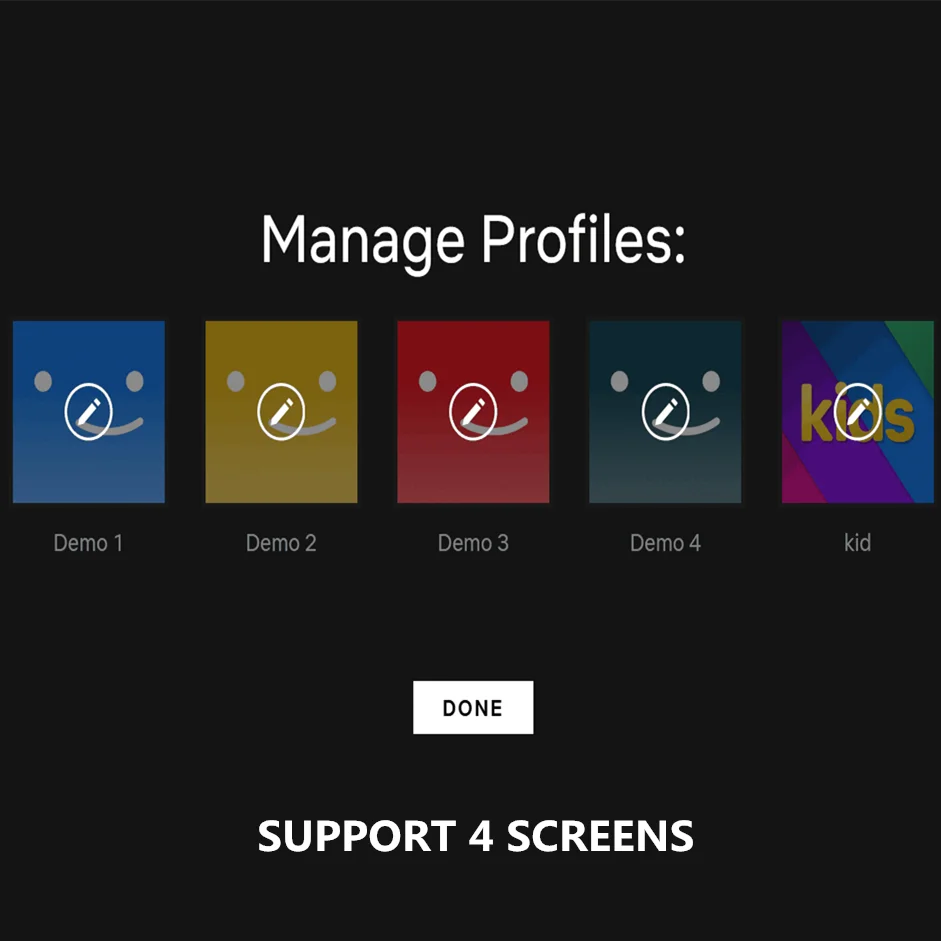This screenshot has height=941, width=941.
Task: Finish managing profiles with the DONE button
Action: click(x=473, y=708)
